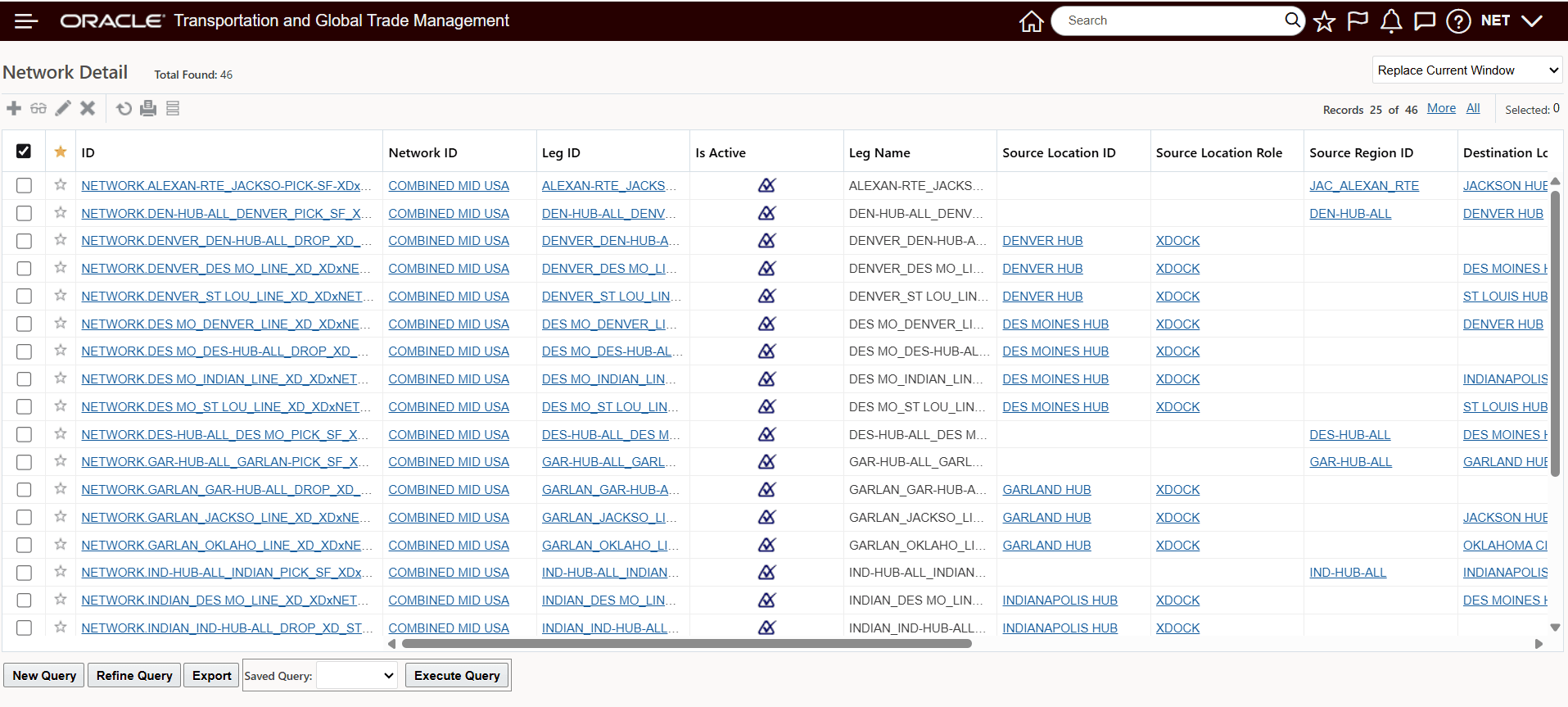Image resolution: width=1568 pixels, height=707 pixels.
Task: Favorite the NETWORK.ALEXAN-RTE_JACKSO row star
Action: pyautogui.click(x=61, y=185)
